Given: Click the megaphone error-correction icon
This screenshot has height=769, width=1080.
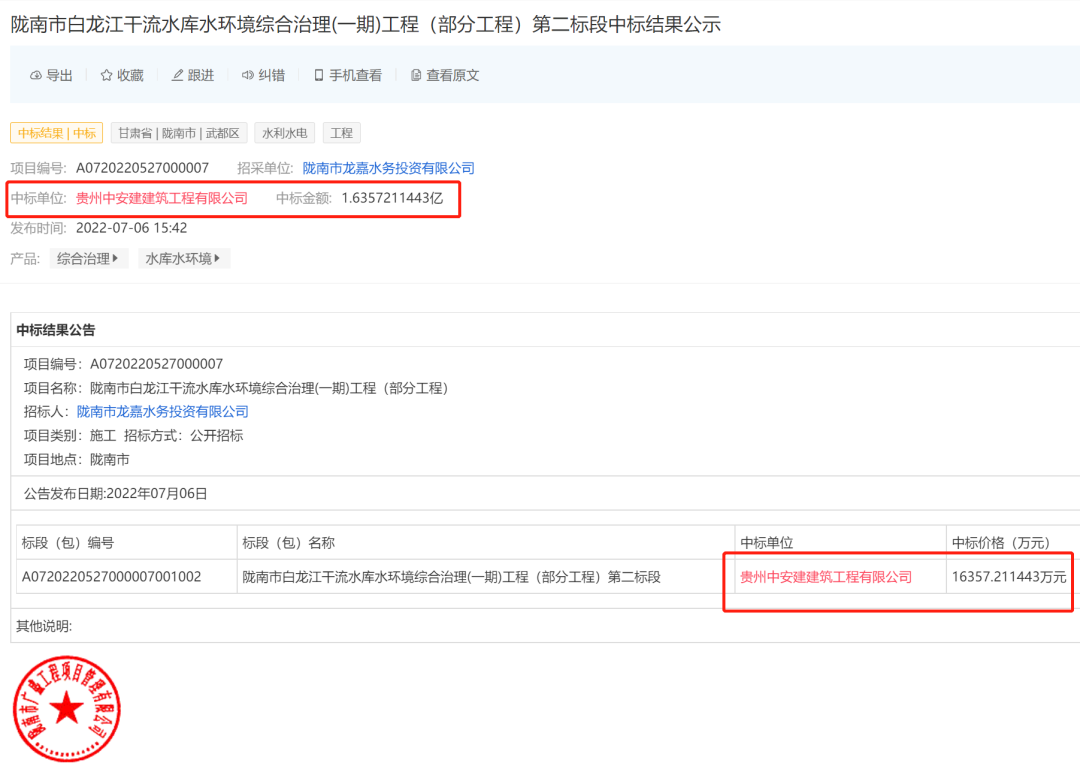Looking at the screenshot, I should (x=247, y=75).
